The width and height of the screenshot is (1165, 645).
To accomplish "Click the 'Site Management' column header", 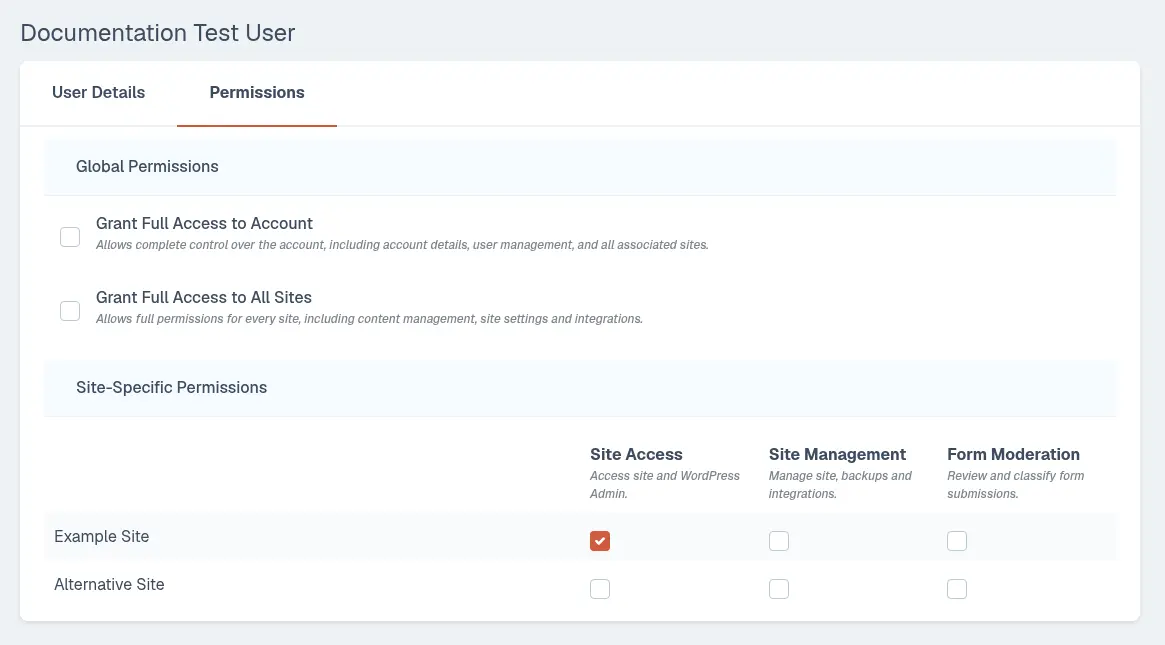I will pos(837,454).
